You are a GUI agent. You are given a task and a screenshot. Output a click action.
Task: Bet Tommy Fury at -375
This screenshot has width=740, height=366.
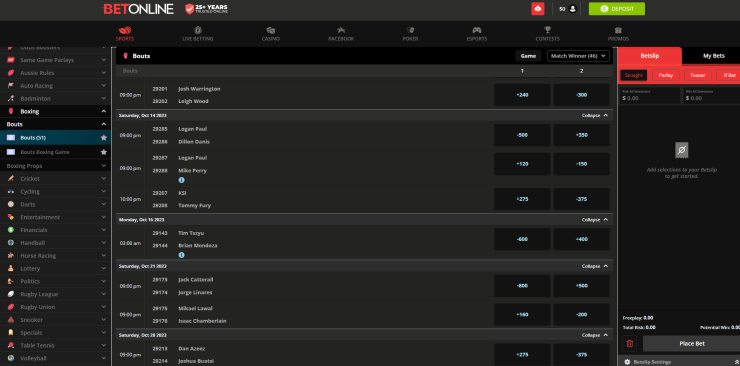point(581,199)
